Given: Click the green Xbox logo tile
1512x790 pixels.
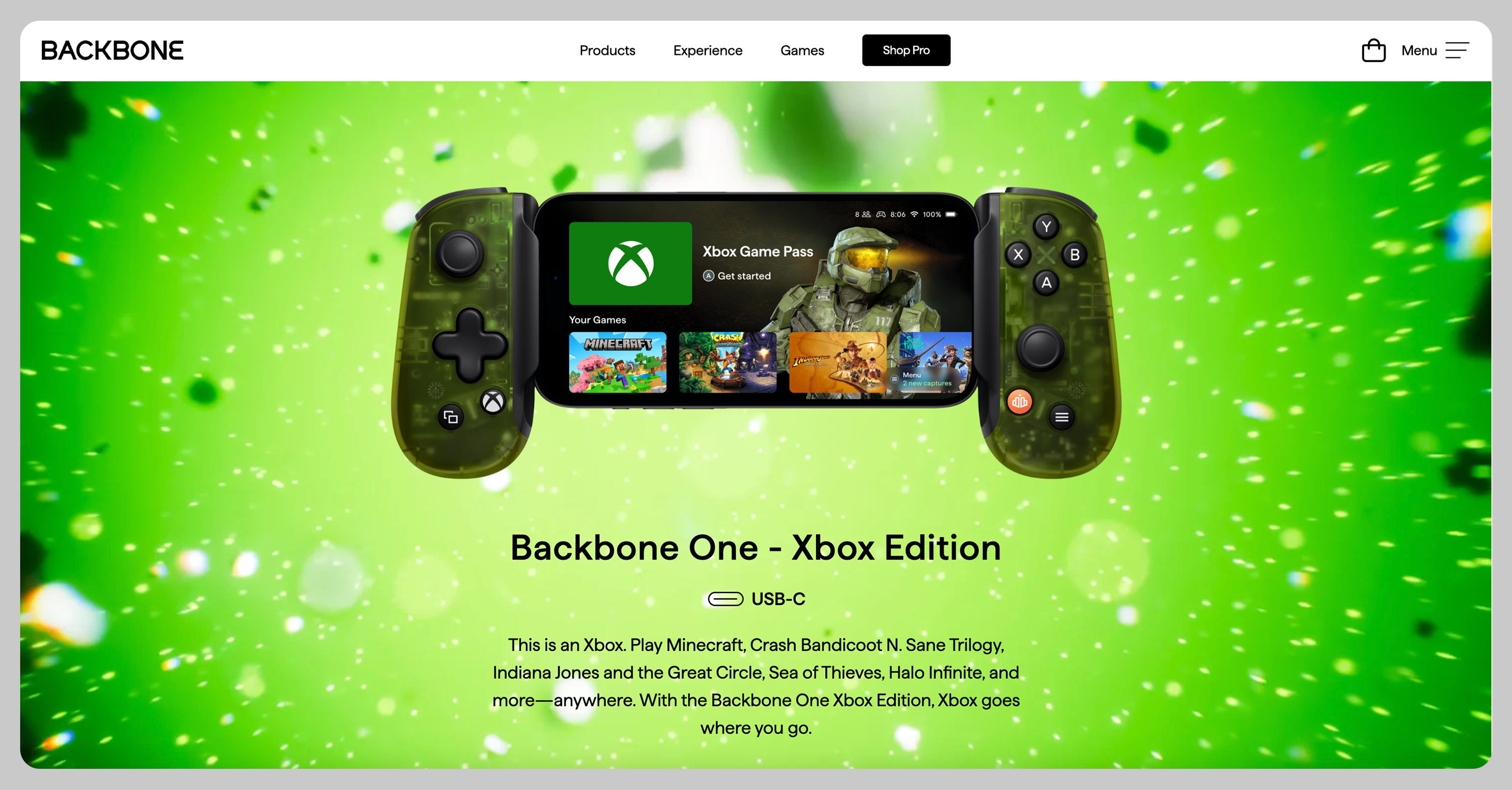Looking at the screenshot, I should tap(630, 263).
